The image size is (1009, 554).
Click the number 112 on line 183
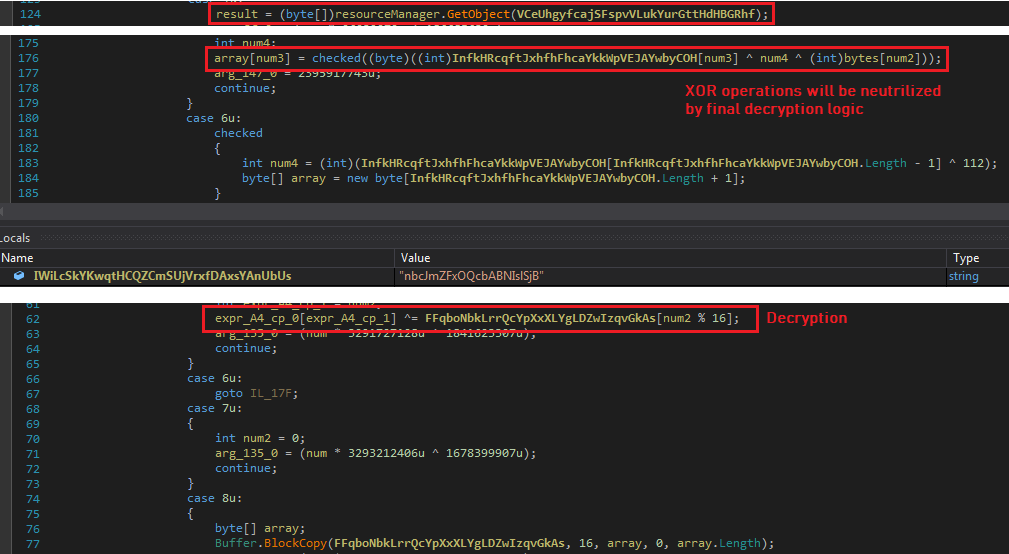coord(973,163)
